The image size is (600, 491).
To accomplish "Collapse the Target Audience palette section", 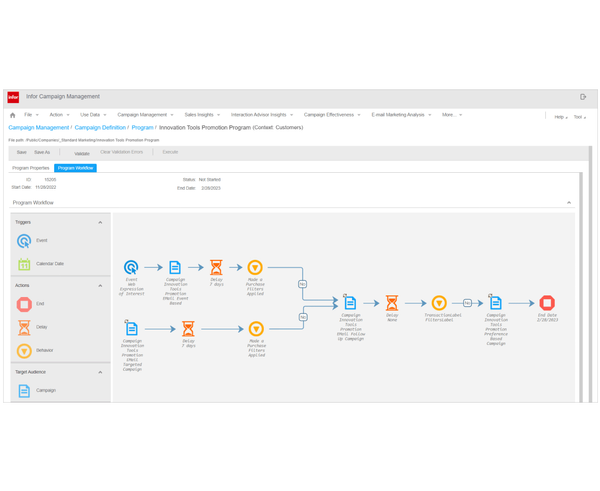I will pyautogui.click(x=100, y=372).
